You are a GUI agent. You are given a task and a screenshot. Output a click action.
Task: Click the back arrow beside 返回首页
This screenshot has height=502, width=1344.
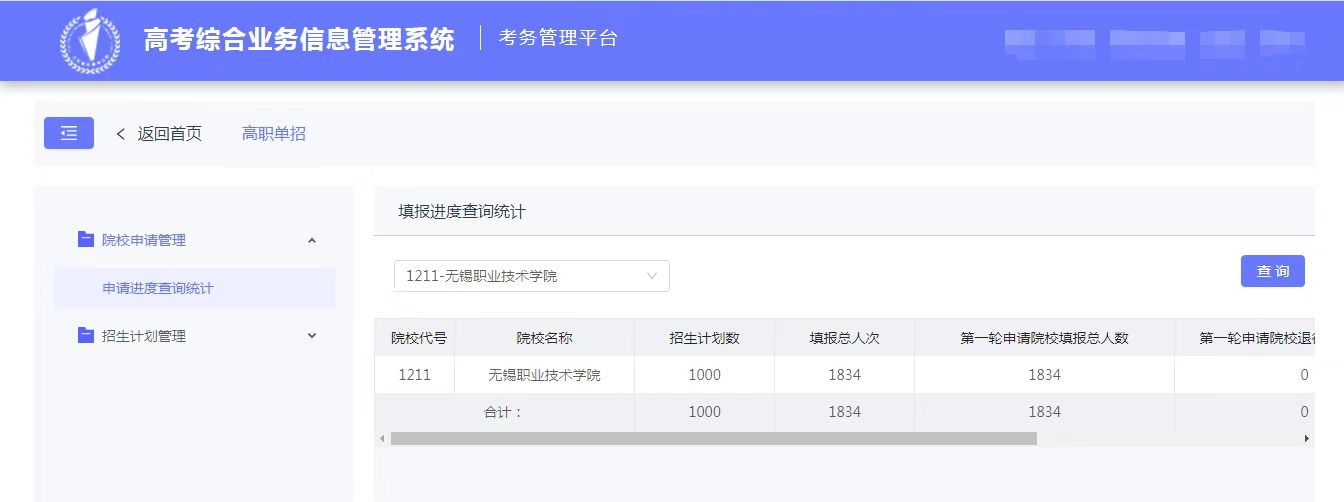pos(121,134)
